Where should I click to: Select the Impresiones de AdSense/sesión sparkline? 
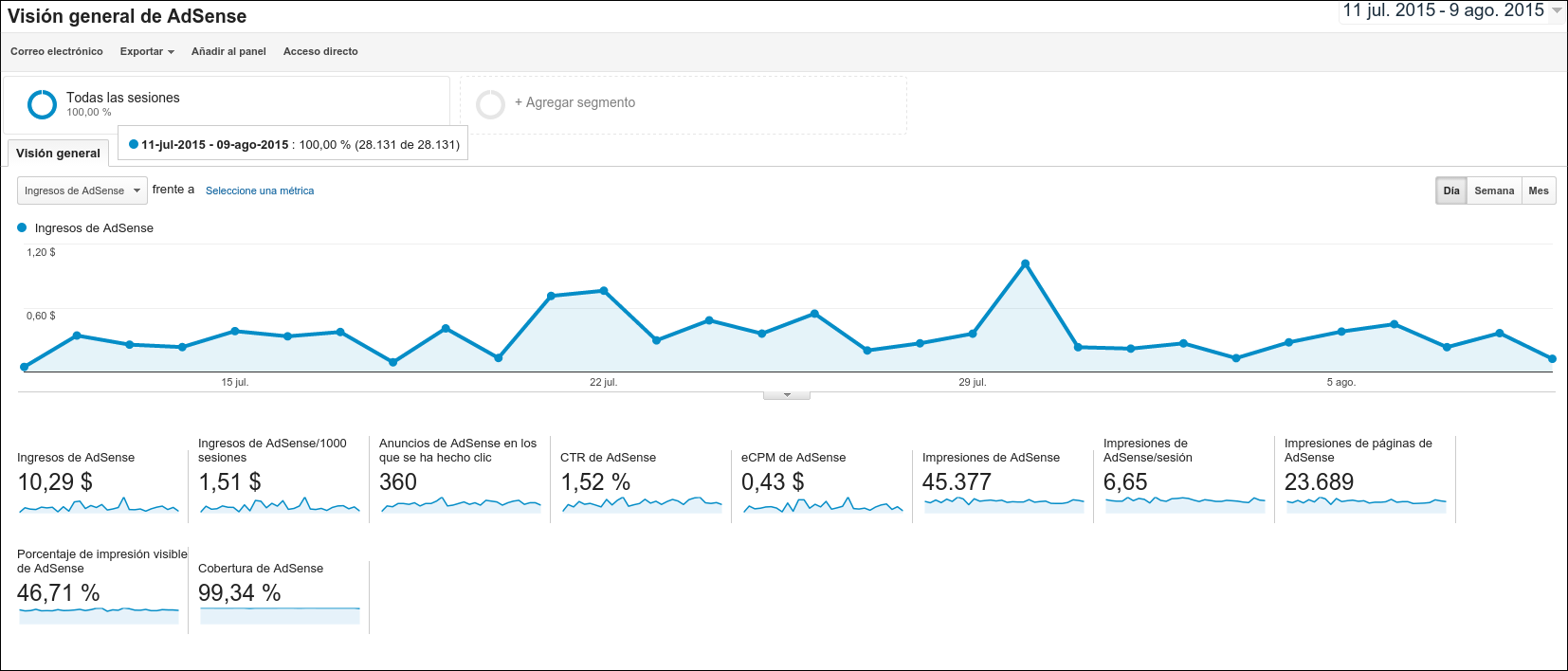click(x=1185, y=506)
